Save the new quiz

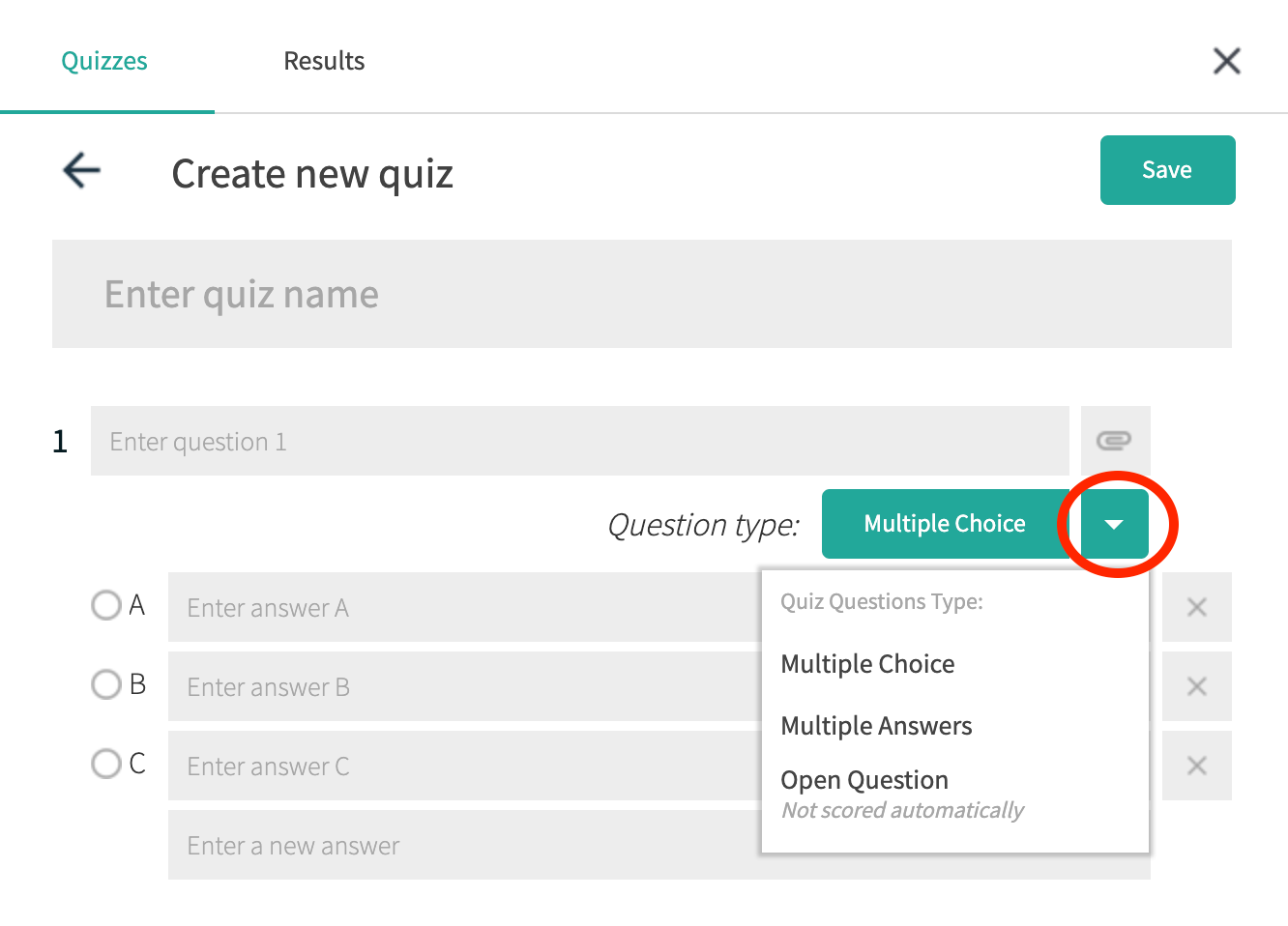1167,170
